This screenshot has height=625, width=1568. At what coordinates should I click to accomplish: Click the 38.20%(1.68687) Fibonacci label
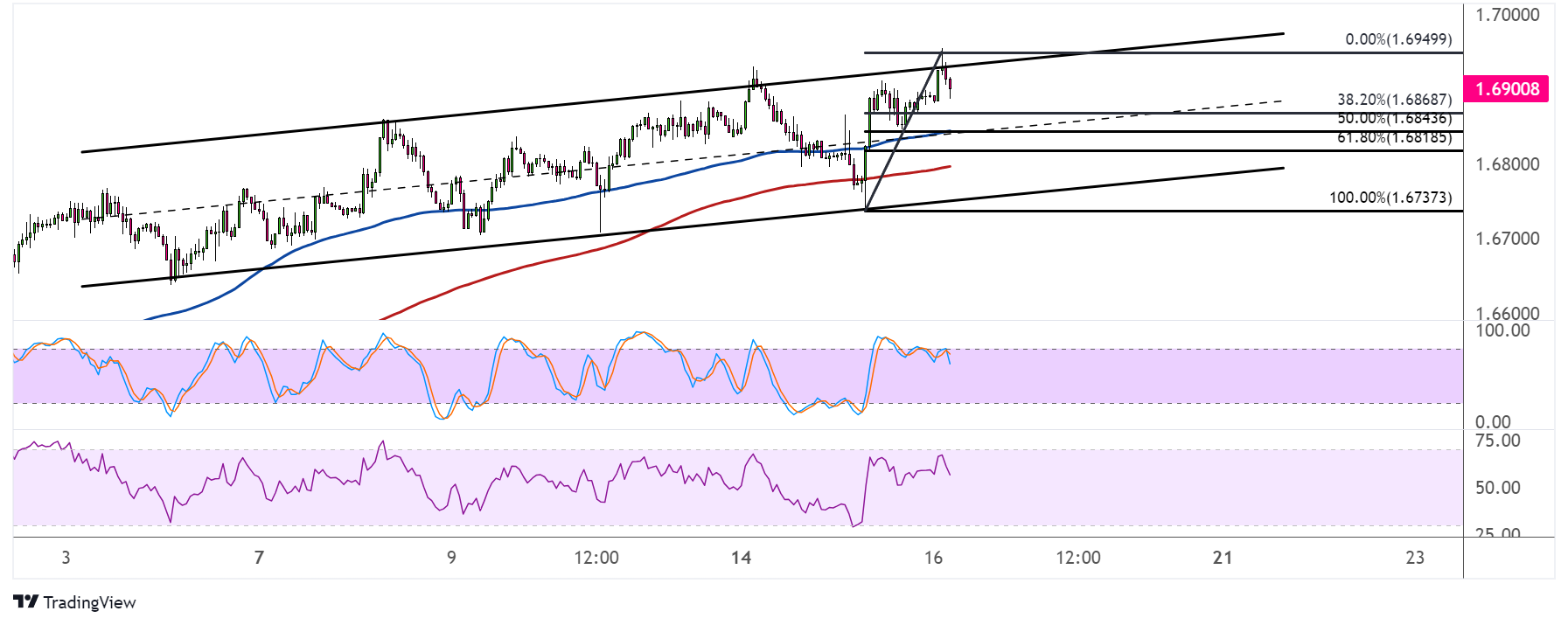[x=1394, y=100]
